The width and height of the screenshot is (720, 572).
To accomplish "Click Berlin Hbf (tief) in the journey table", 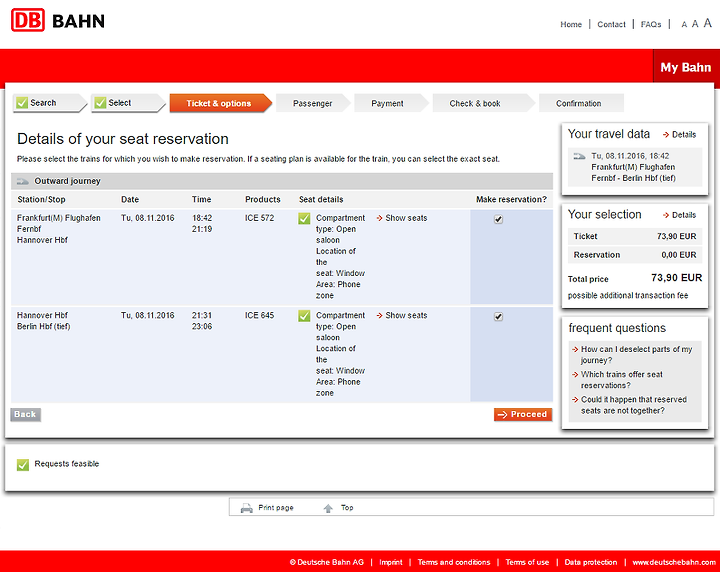I will [x=43, y=326].
